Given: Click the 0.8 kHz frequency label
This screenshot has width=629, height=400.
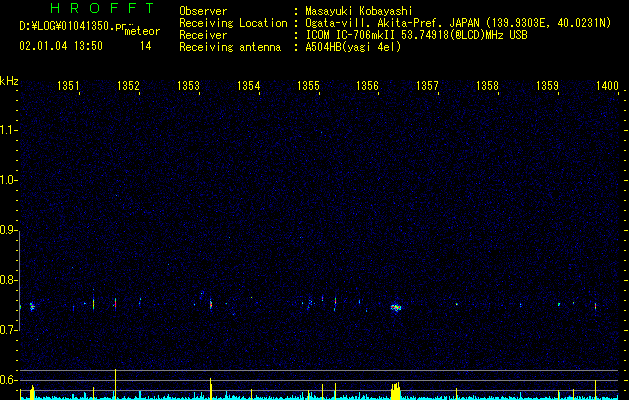Looking at the screenshot, I should pos(8,280).
